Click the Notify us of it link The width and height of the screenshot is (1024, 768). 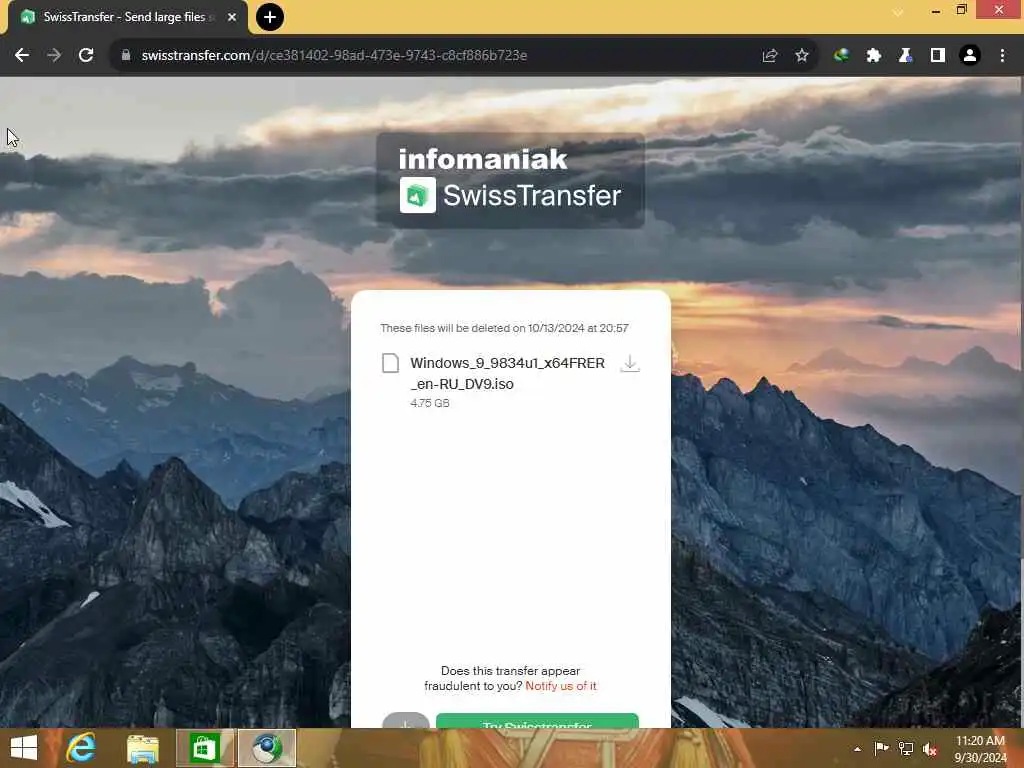[x=561, y=686]
